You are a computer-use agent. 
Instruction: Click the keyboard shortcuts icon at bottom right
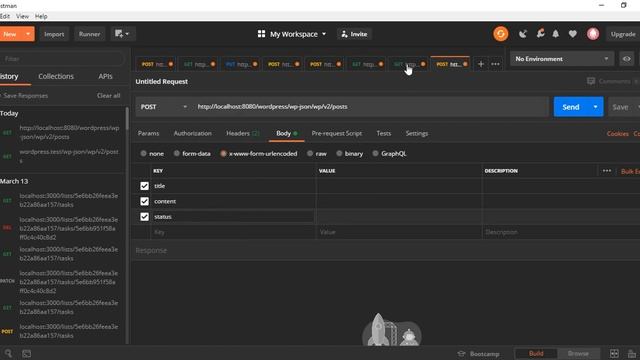pyautogui.click(x=632, y=353)
